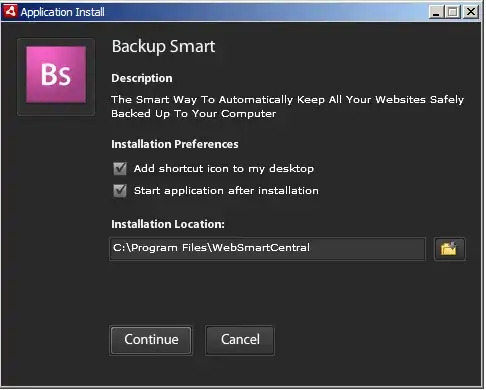Image resolution: width=486 pixels, height=390 pixels.
Task: Click the Description heading
Action: pos(142,78)
